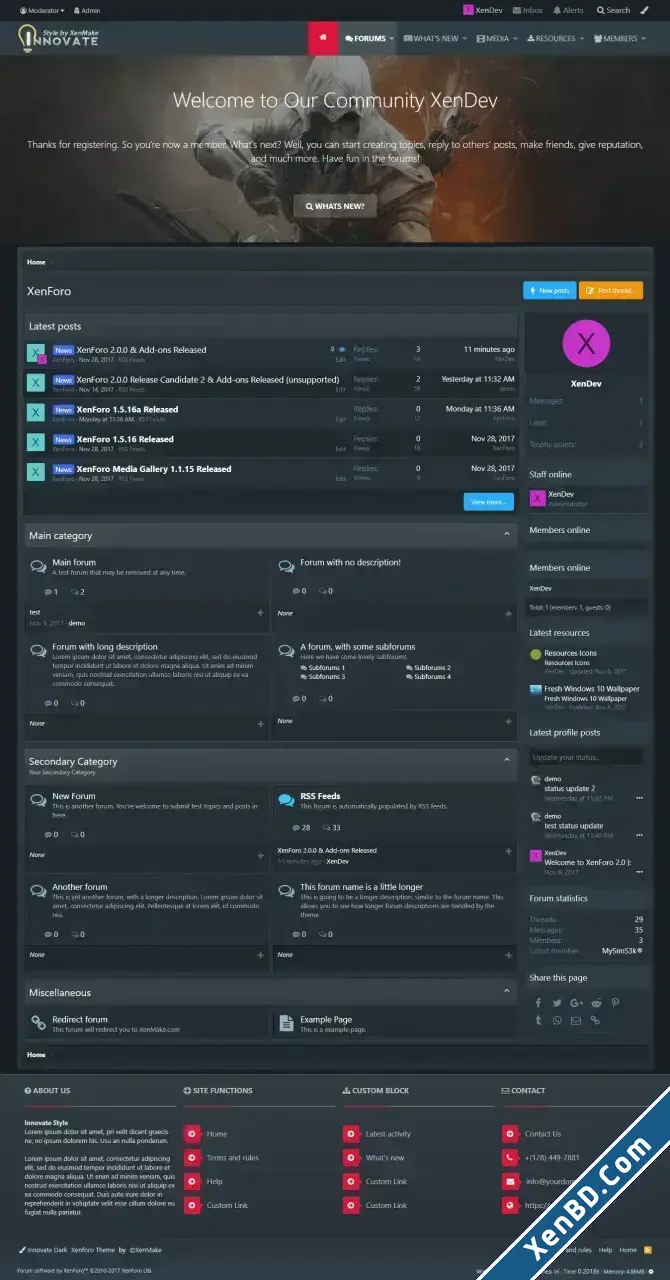Click the red phone icon under Contact
Screen dimensions: 670x1280
509,1157
